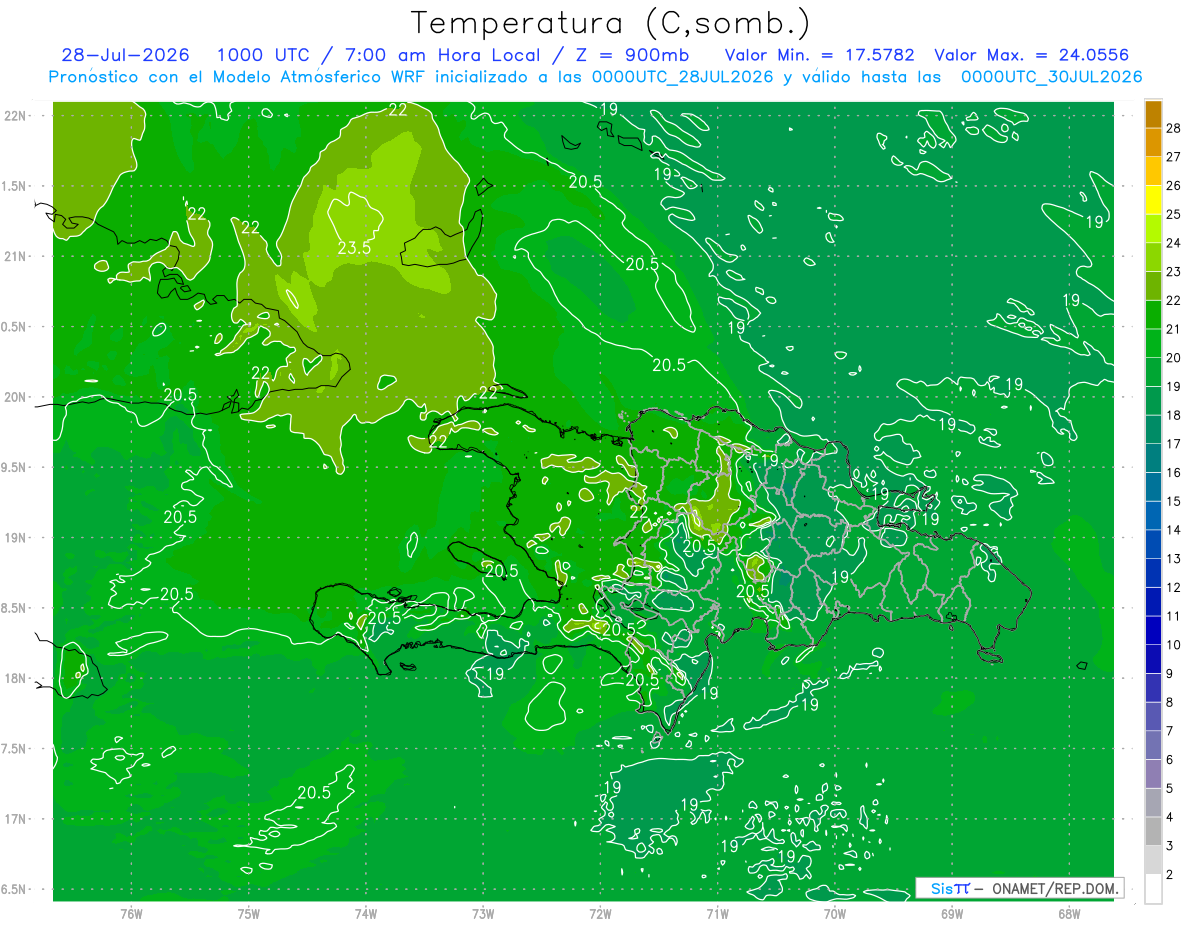Click the "73W" longitude label
Image resolution: width=1200 pixels, height=927 pixels.
click(x=483, y=913)
